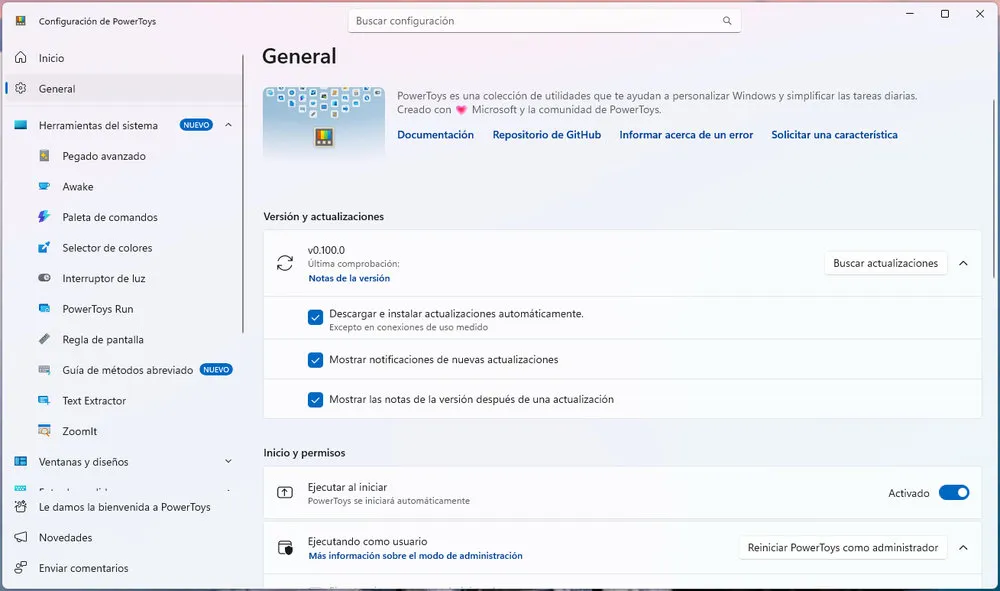
Task: Open Más información sobre el modo de administración
Action: (415, 556)
